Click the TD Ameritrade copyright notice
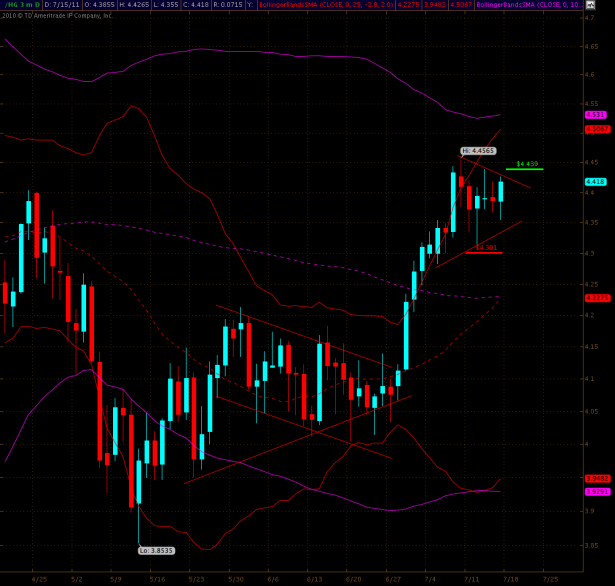This screenshot has width=615, height=586. 58,15
